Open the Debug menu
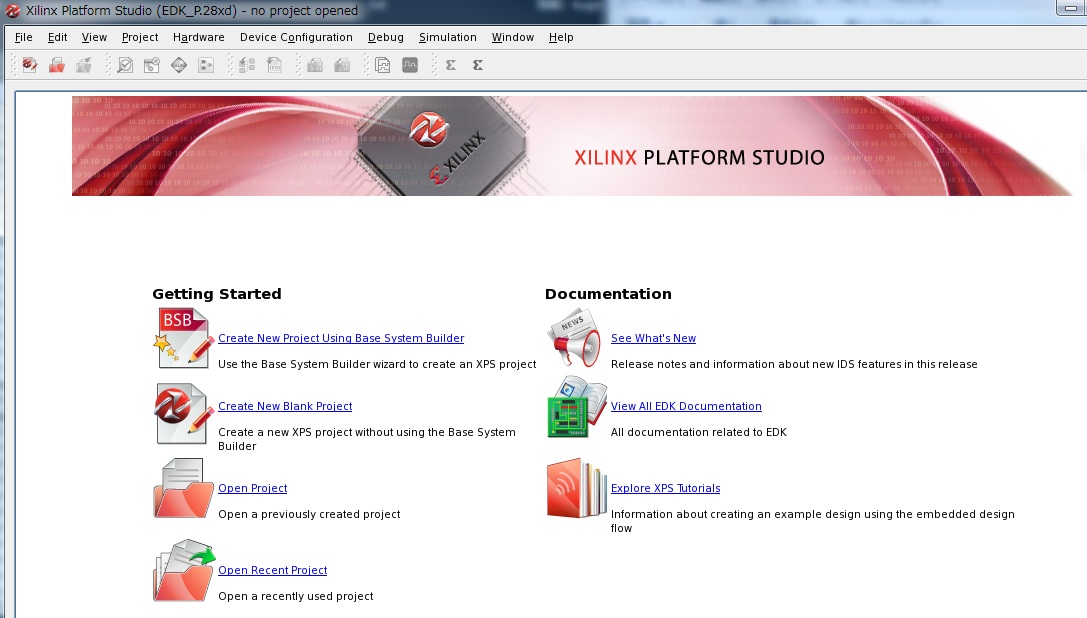The height and width of the screenshot is (618, 1087). [x=385, y=37]
